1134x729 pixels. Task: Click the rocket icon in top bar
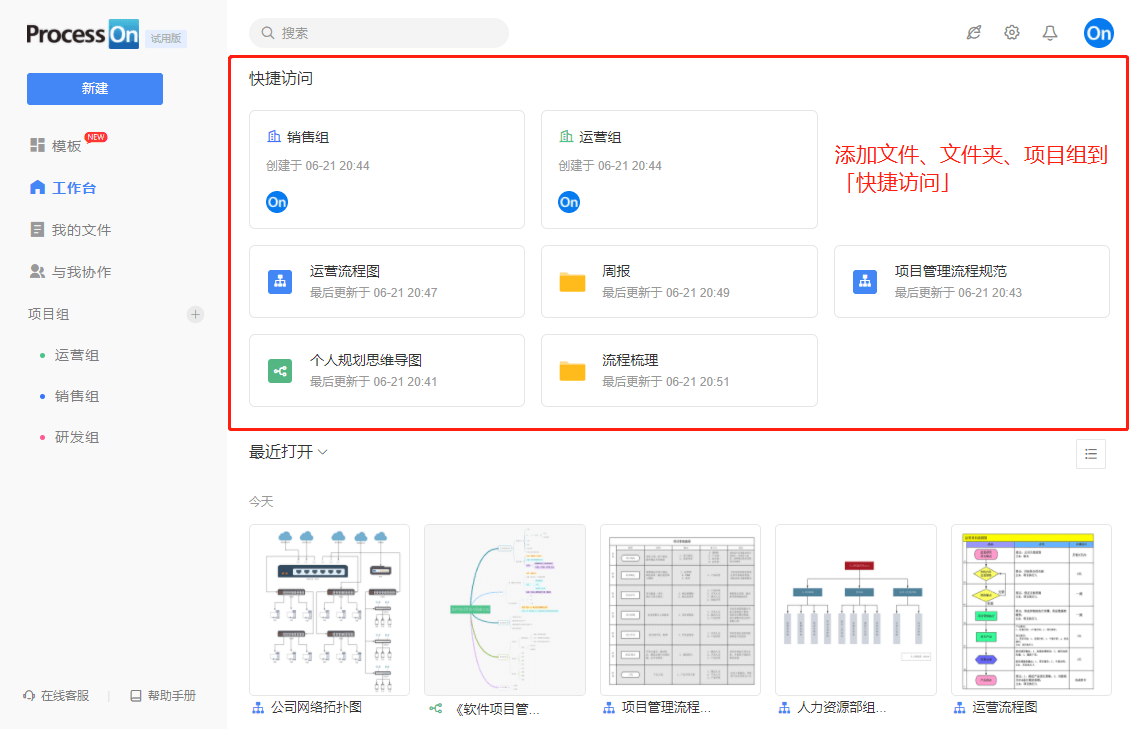coord(974,33)
